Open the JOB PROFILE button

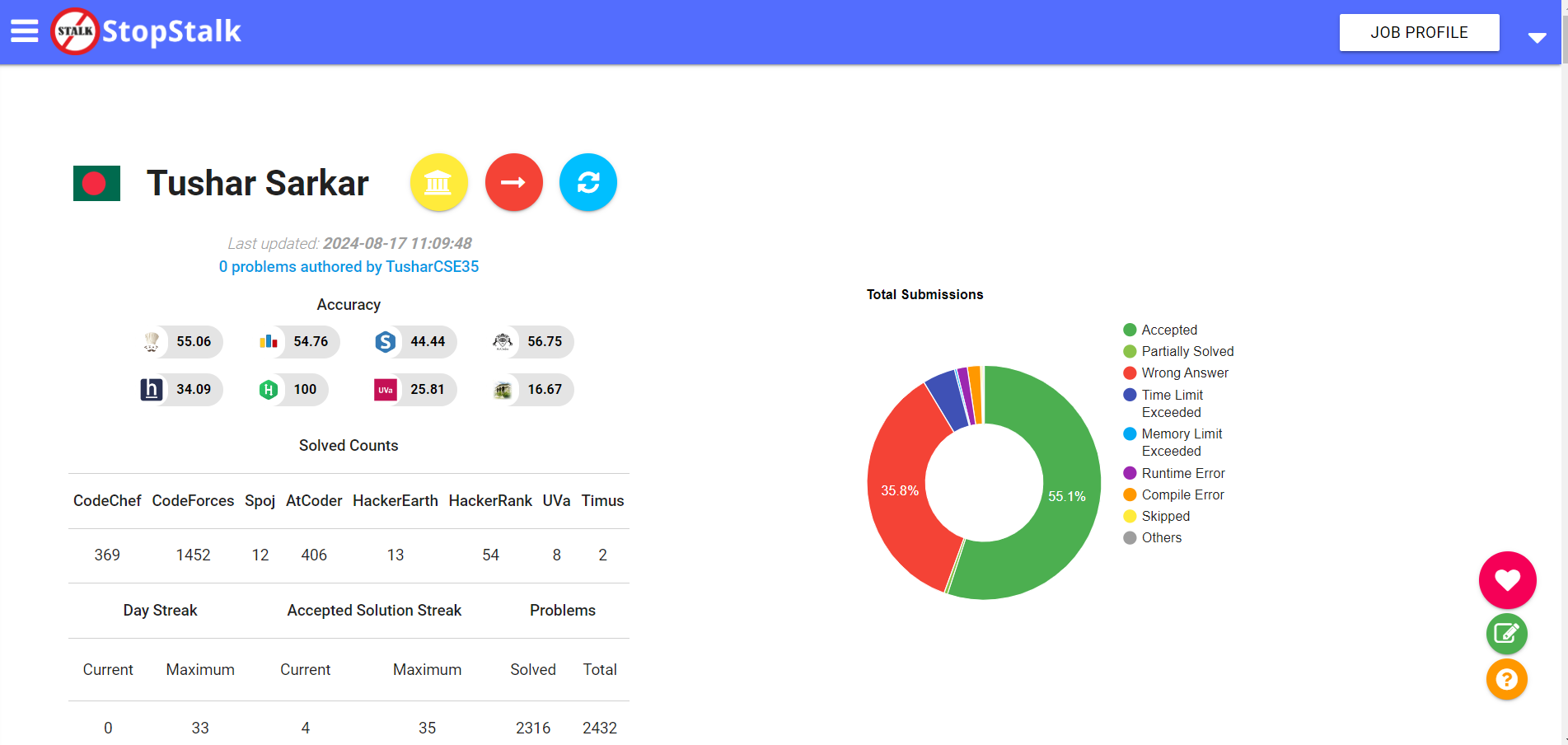point(1419,32)
